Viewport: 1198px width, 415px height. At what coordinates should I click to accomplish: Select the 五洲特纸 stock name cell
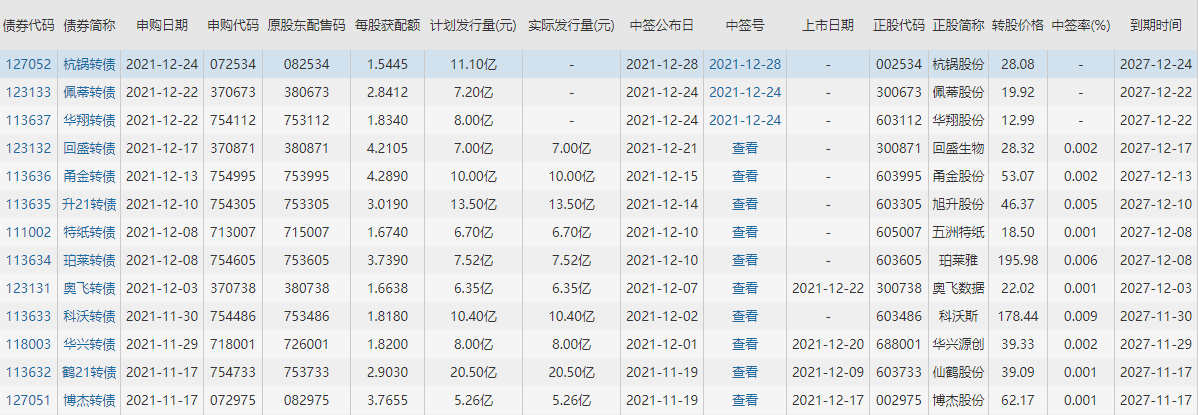click(958, 232)
